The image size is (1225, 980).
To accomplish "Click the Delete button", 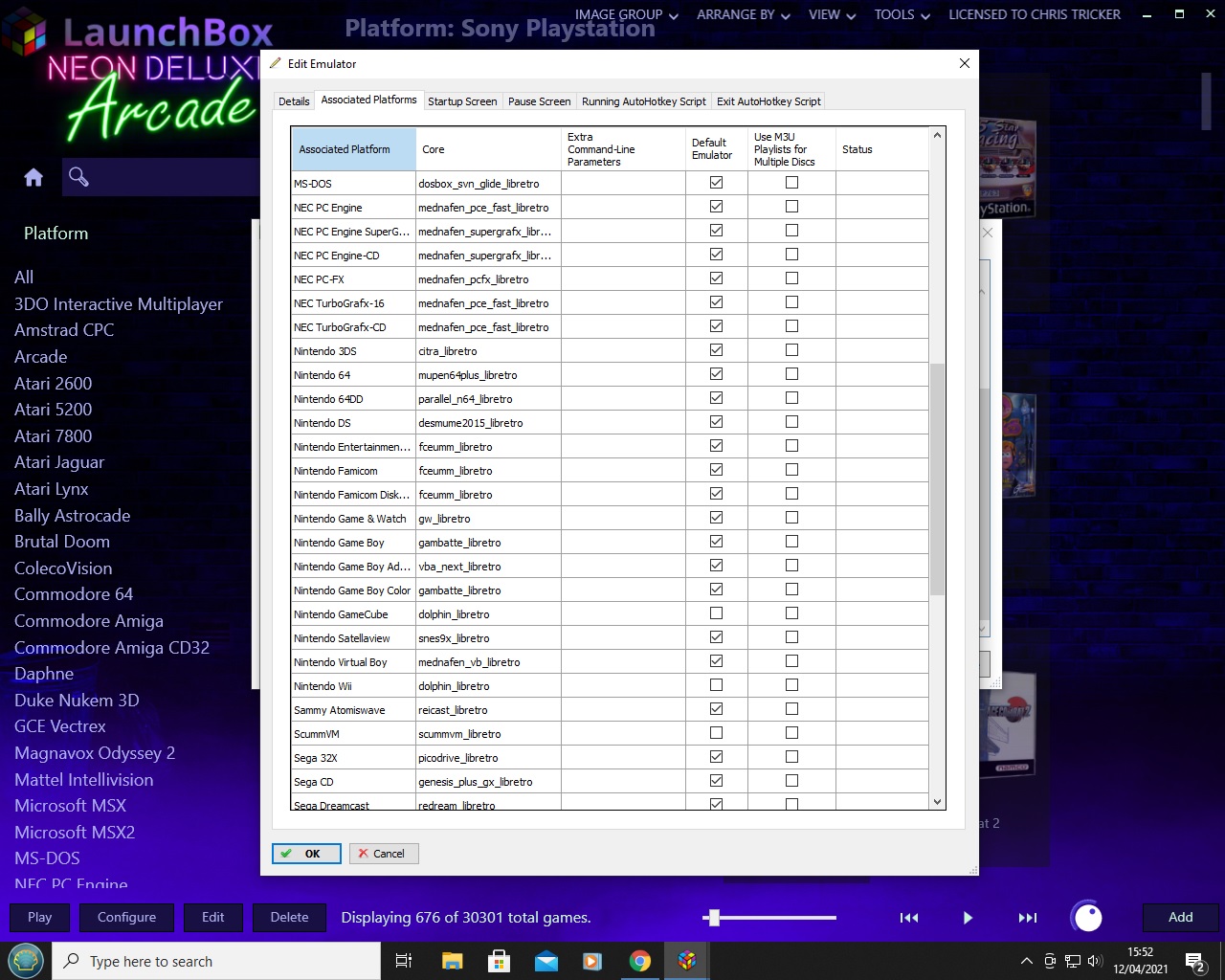I will 289,917.
